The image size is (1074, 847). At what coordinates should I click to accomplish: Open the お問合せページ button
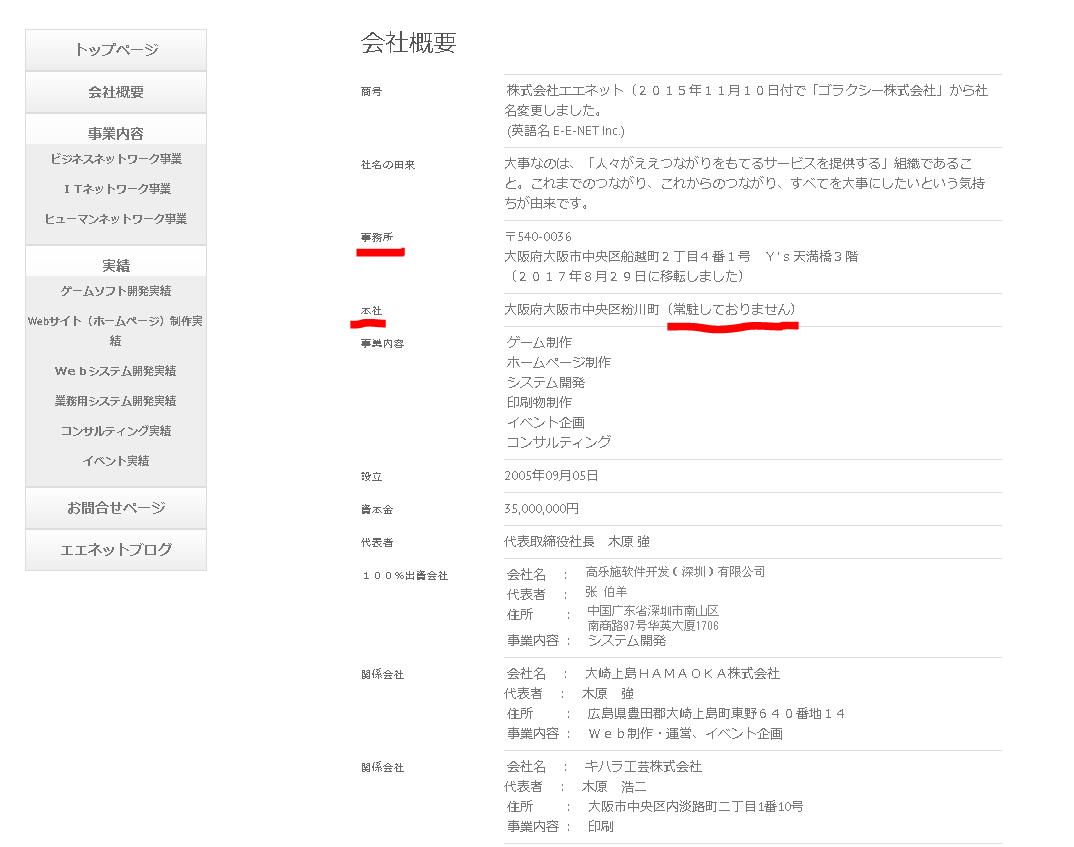pyautogui.click(x=116, y=508)
